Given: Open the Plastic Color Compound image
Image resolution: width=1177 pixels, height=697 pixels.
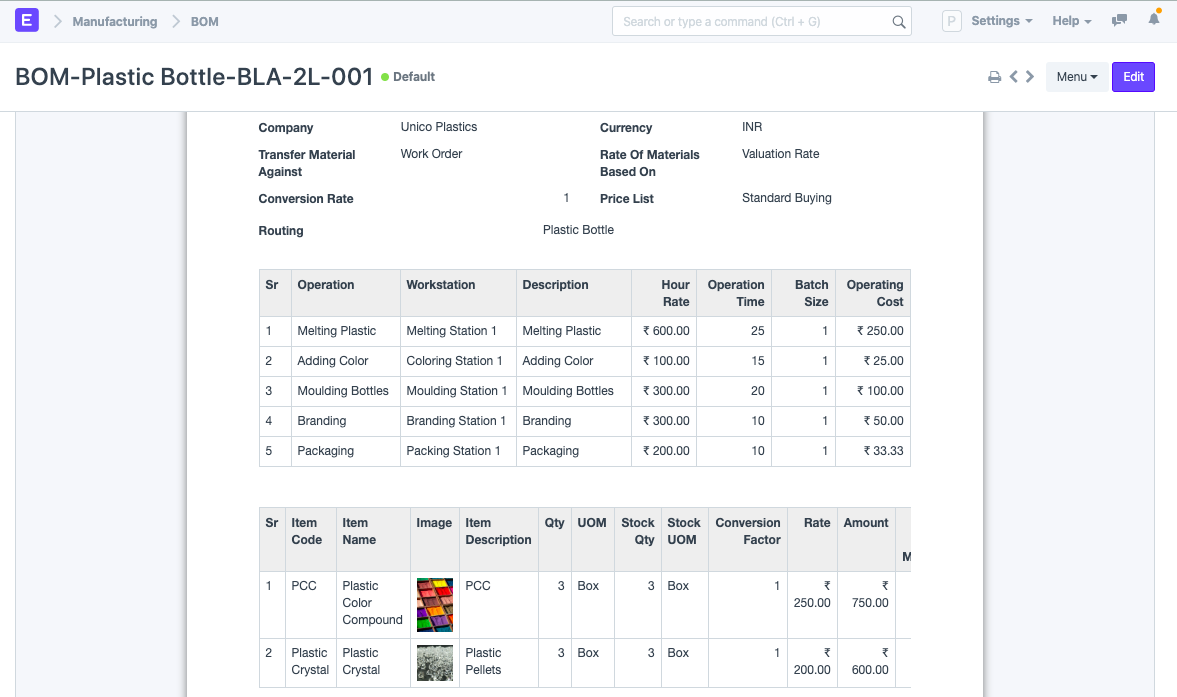Looking at the screenshot, I should (434, 604).
